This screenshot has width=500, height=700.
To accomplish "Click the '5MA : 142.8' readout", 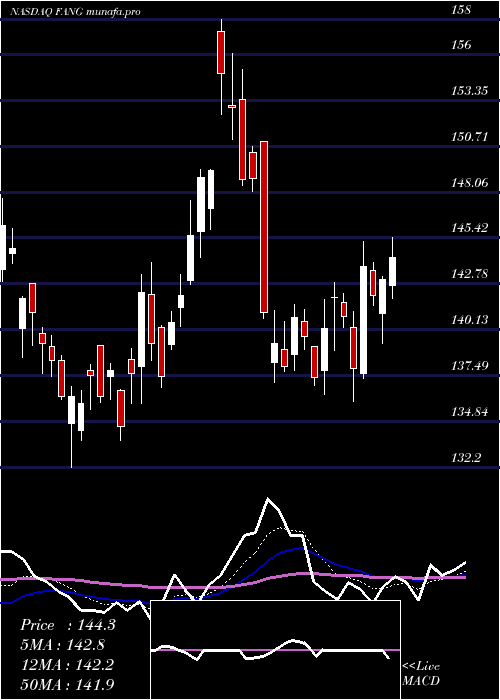I will click(63, 645).
